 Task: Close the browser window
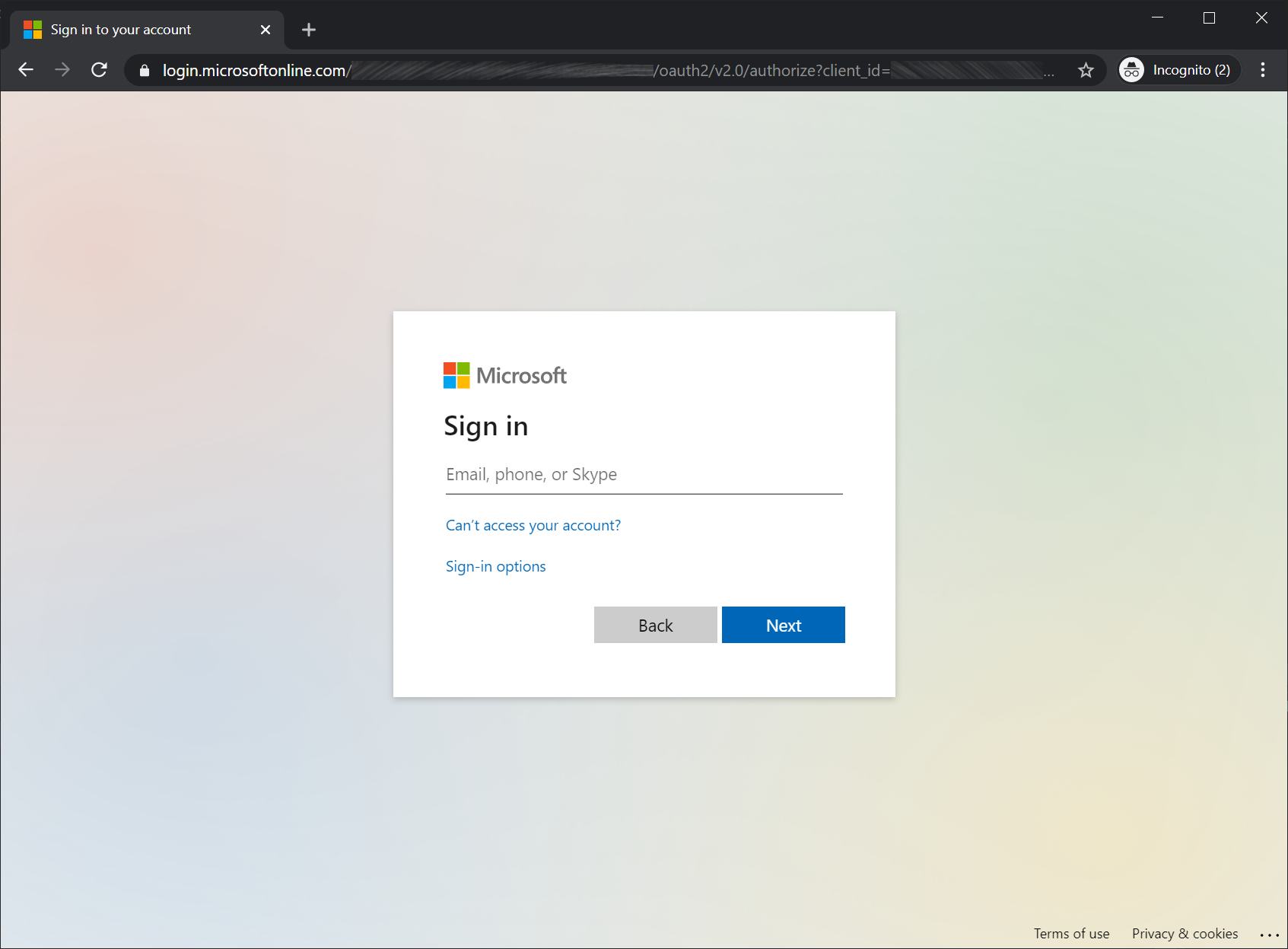(1261, 18)
